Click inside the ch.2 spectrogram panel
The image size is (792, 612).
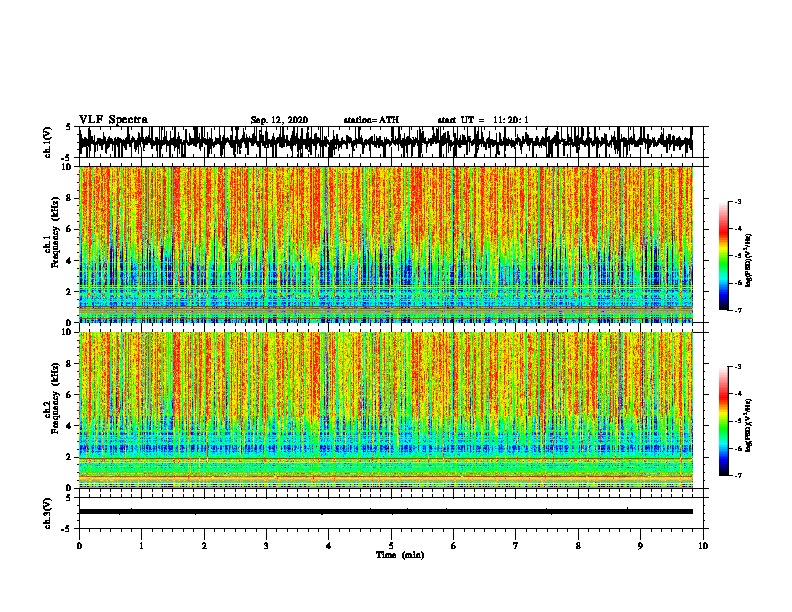[x=386, y=410]
